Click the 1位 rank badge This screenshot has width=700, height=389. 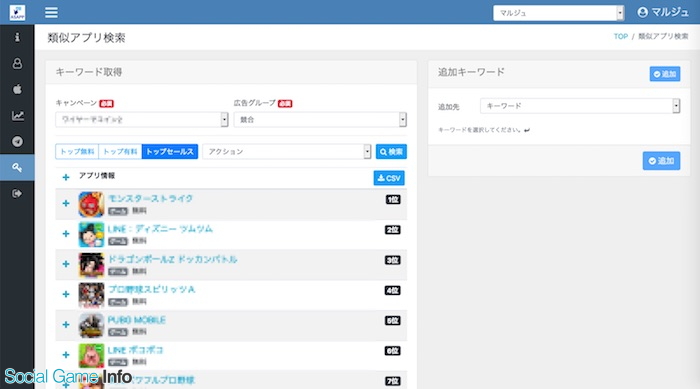click(x=393, y=200)
